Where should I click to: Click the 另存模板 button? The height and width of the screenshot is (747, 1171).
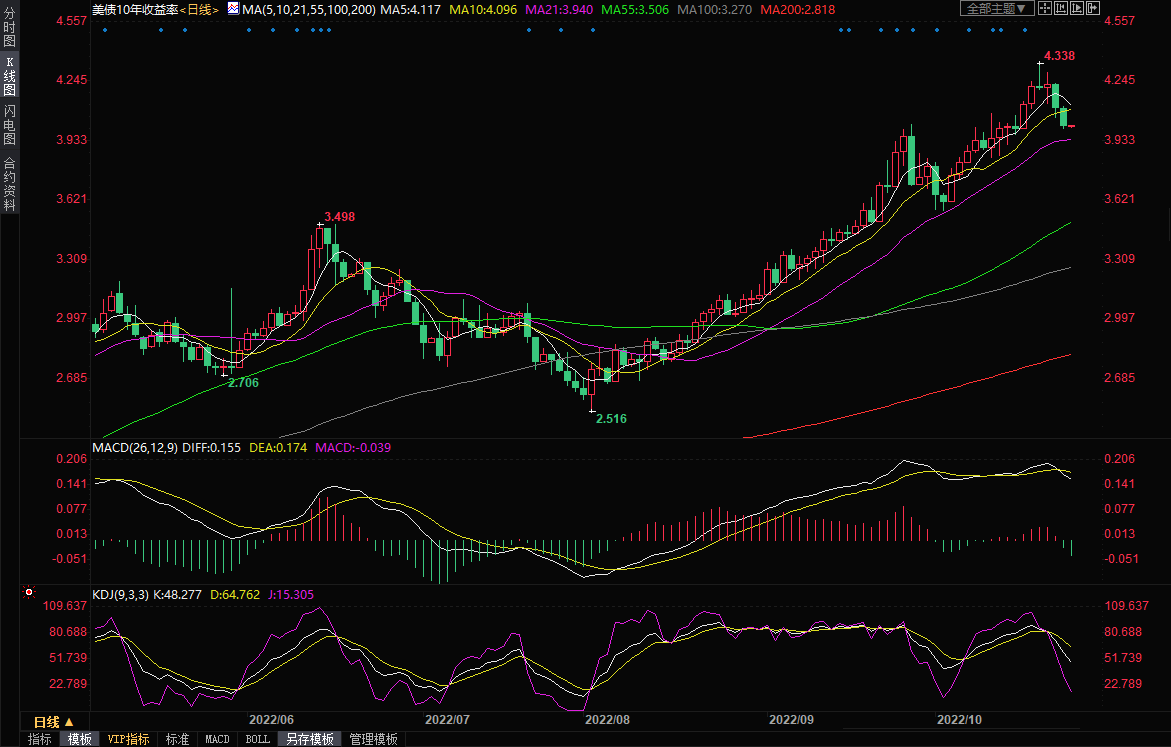(x=309, y=739)
